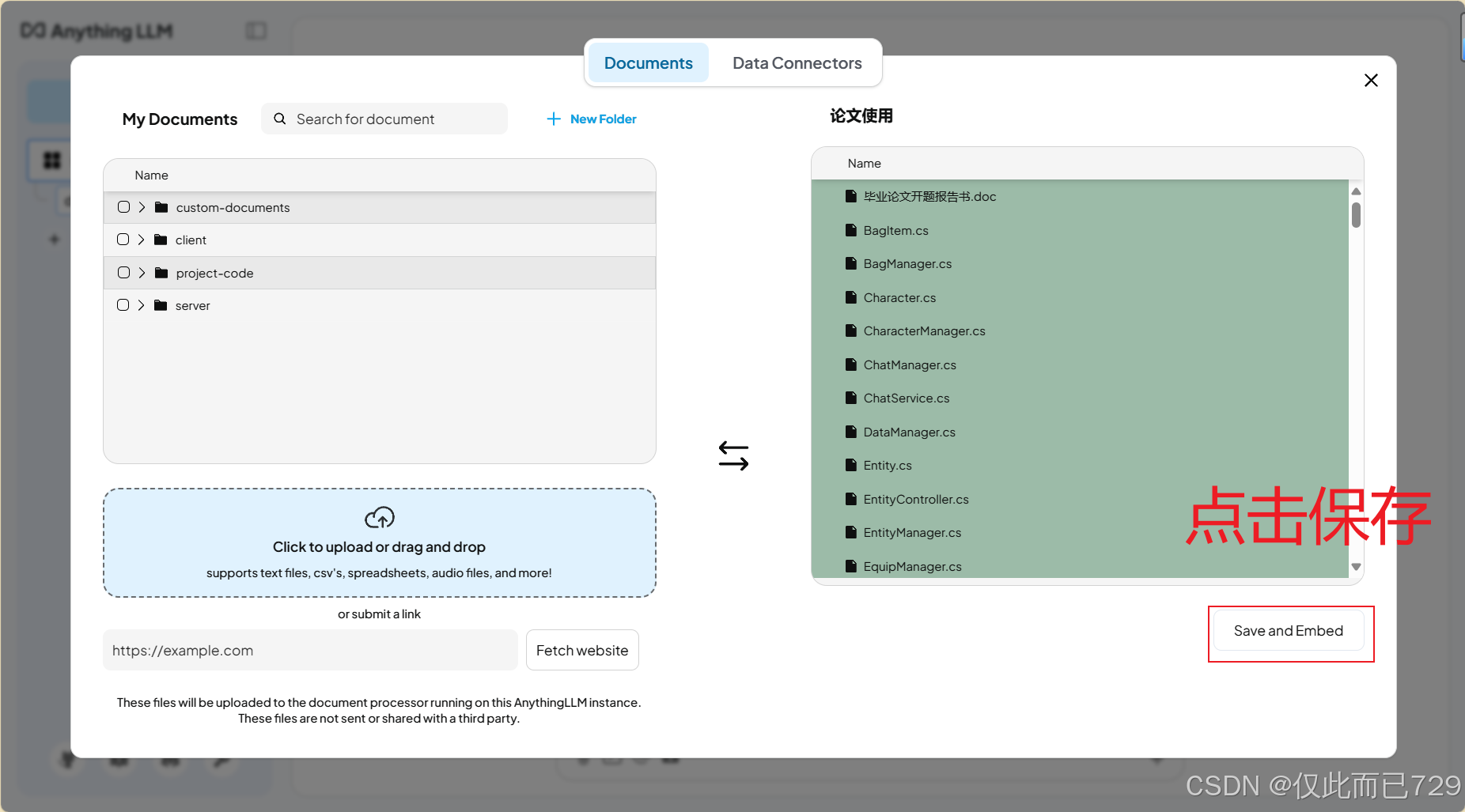
Task: Create a New Folder
Action: tap(592, 119)
